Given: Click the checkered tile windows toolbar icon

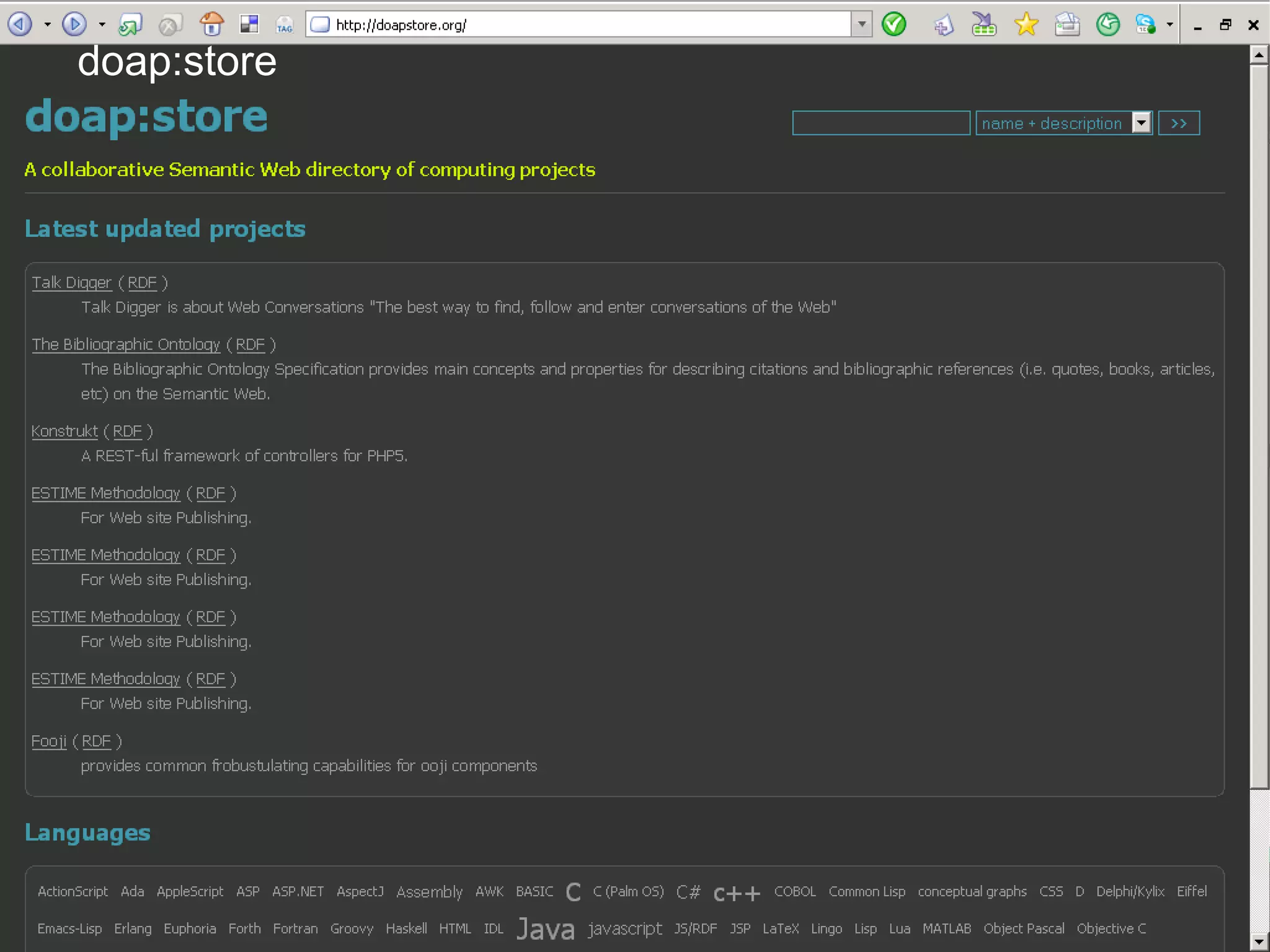Looking at the screenshot, I should (x=249, y=25).
